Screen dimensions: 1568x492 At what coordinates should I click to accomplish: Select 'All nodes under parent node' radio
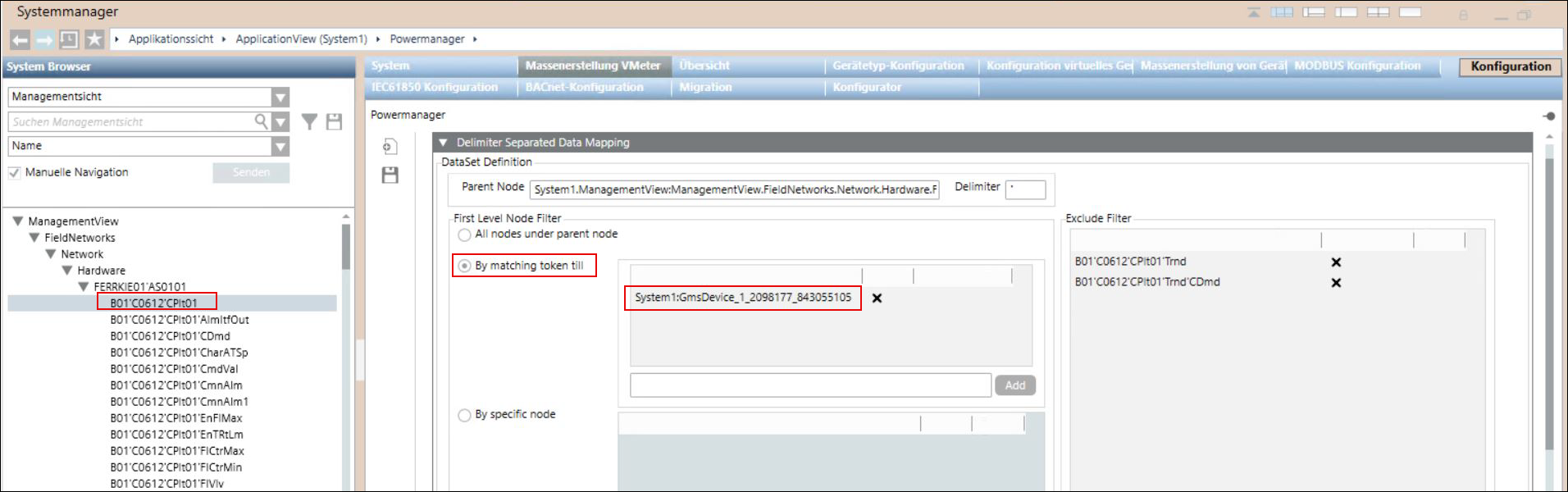(x=465, y=235)
